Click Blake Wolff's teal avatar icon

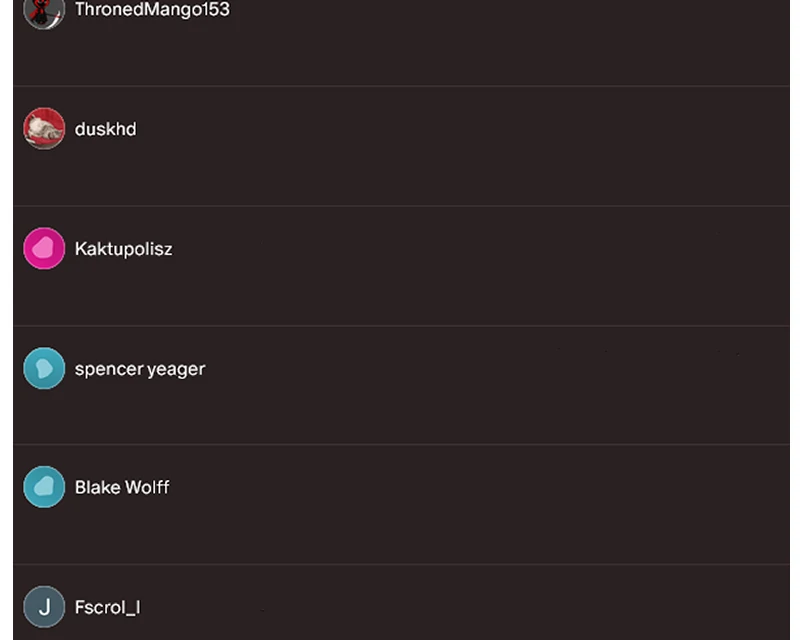(x=44, y=487)
